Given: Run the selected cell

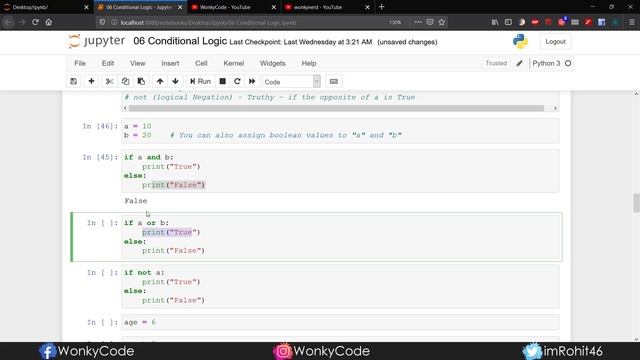Looking at the screenshot, I should coord(200,81).
